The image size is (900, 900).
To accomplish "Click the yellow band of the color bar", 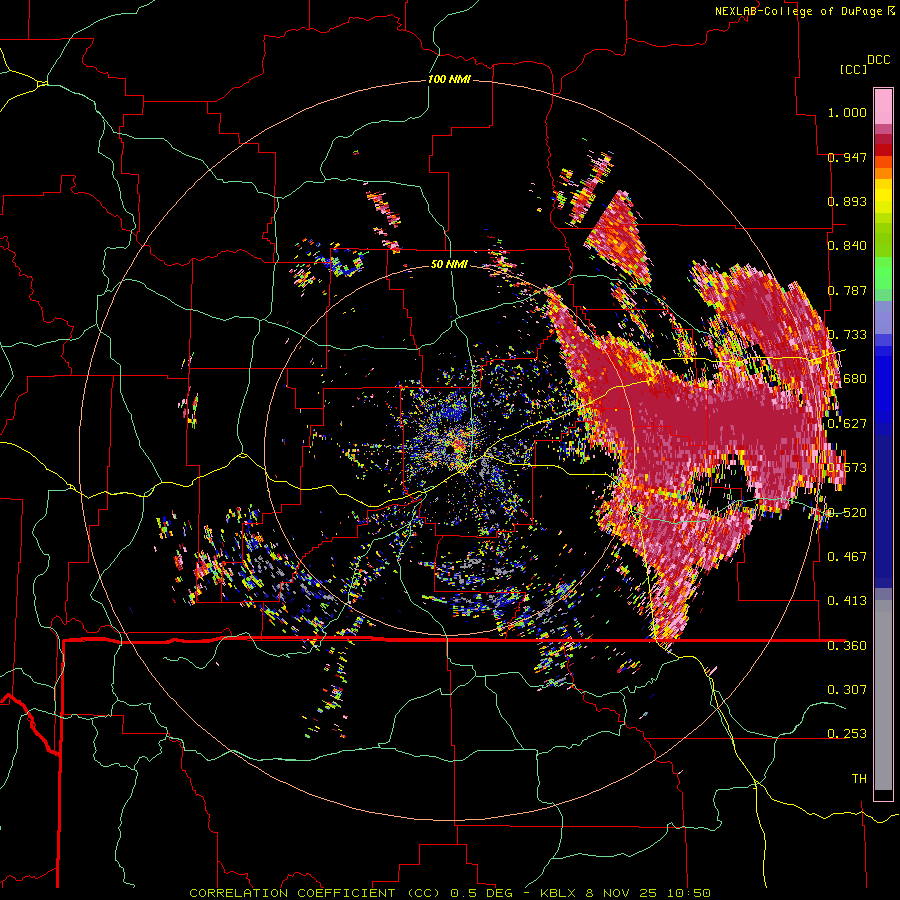I will click(x=883, y=196).
